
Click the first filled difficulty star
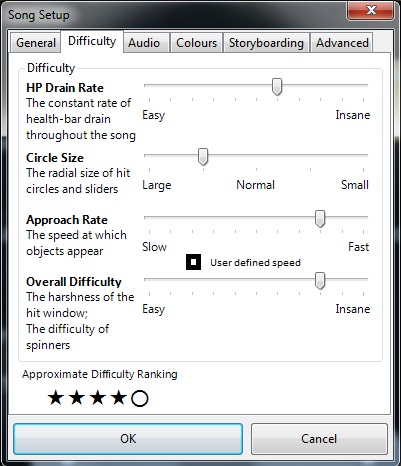coord(56,398)
